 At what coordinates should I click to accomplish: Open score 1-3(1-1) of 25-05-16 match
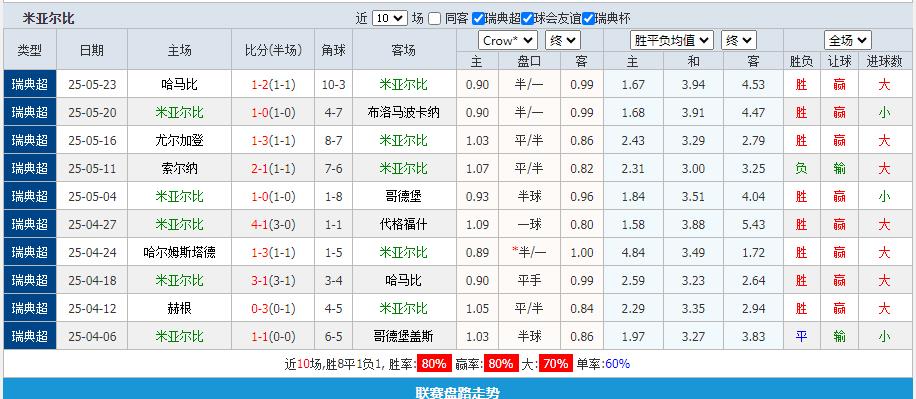pos(273,141)
